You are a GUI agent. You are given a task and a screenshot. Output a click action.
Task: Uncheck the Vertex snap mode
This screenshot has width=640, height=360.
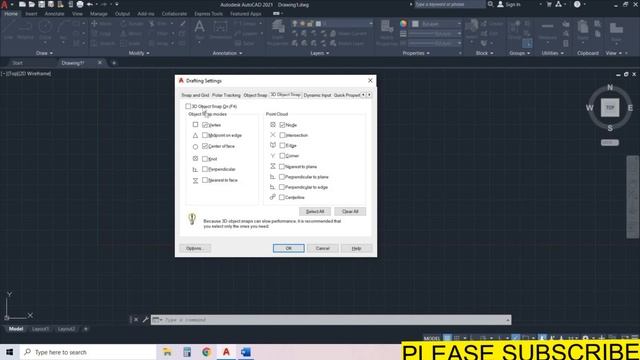(205, 125)
